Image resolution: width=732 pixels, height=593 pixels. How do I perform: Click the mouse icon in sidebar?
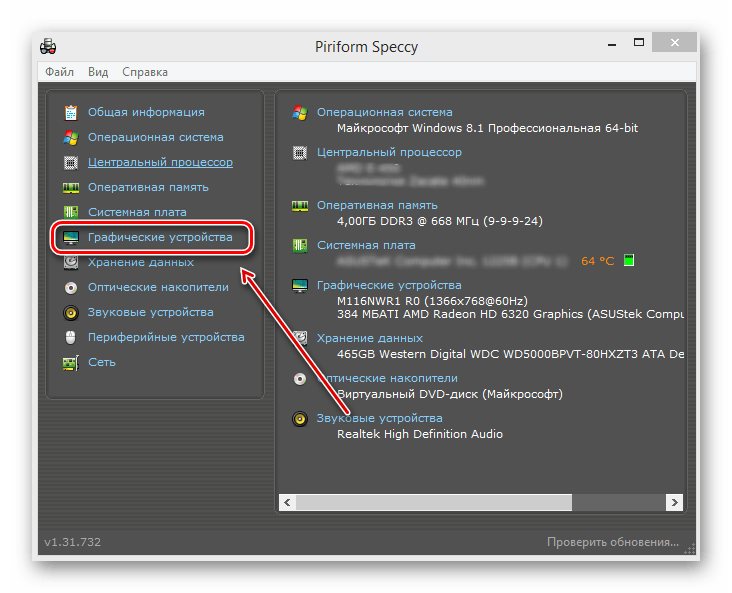(70, 337)
